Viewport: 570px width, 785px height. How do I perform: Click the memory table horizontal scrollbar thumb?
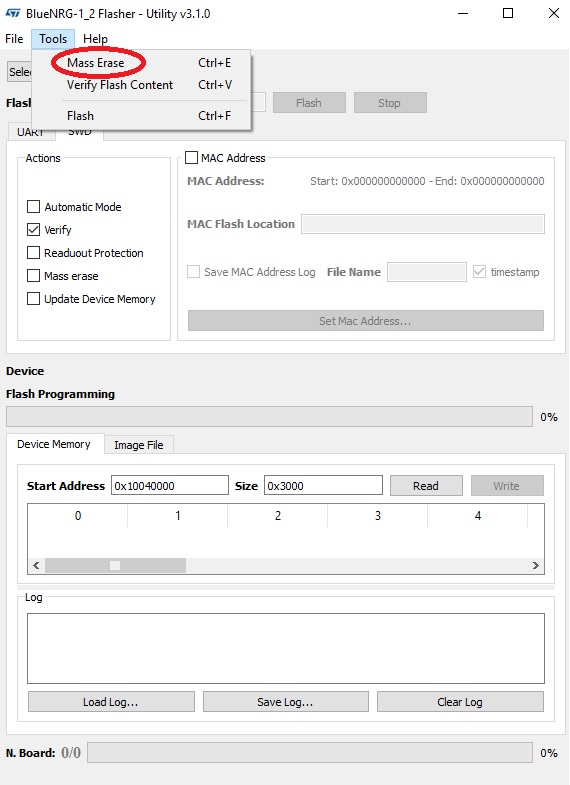(115, 565)
